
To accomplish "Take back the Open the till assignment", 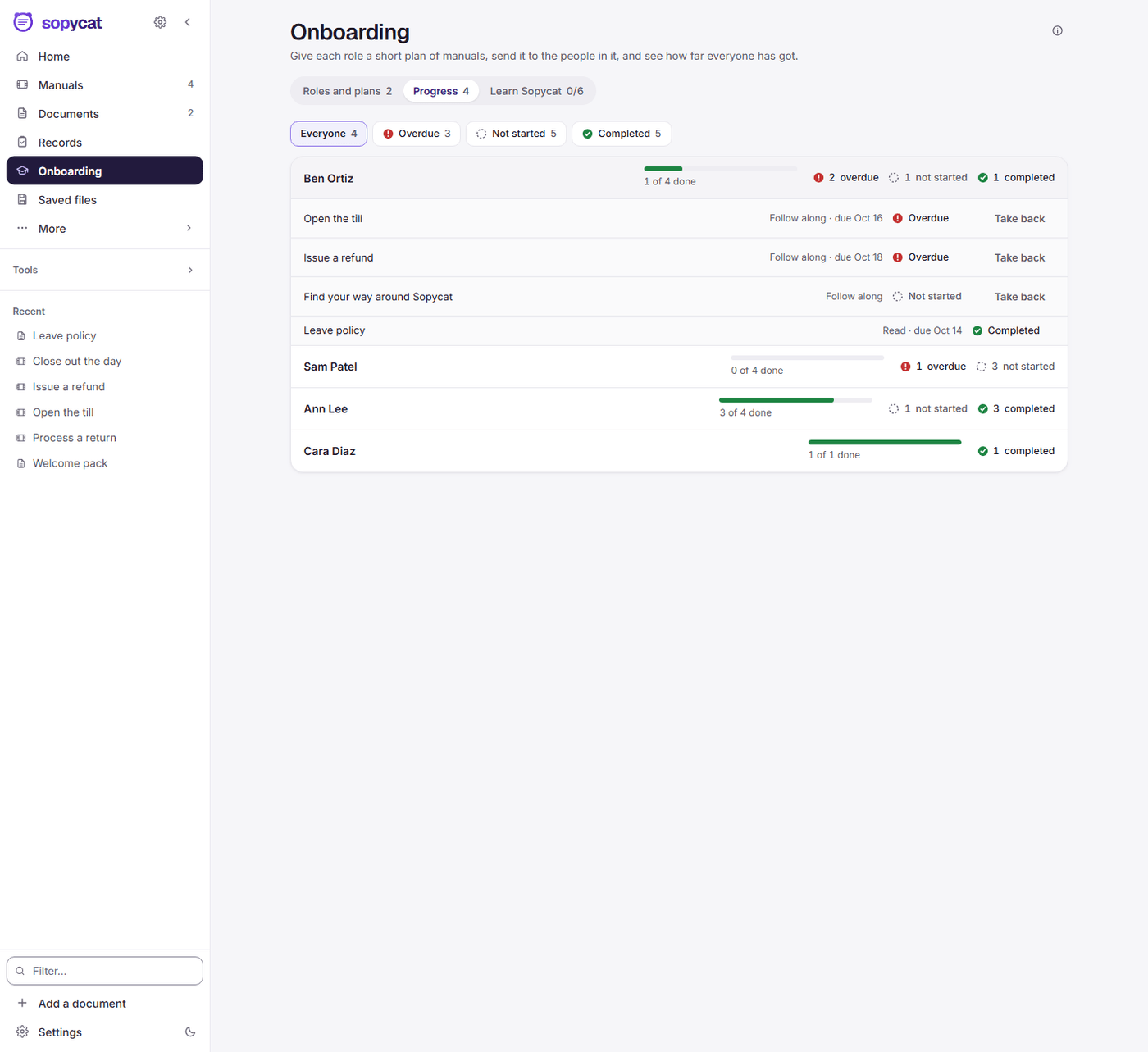I will pos(1019,219).
